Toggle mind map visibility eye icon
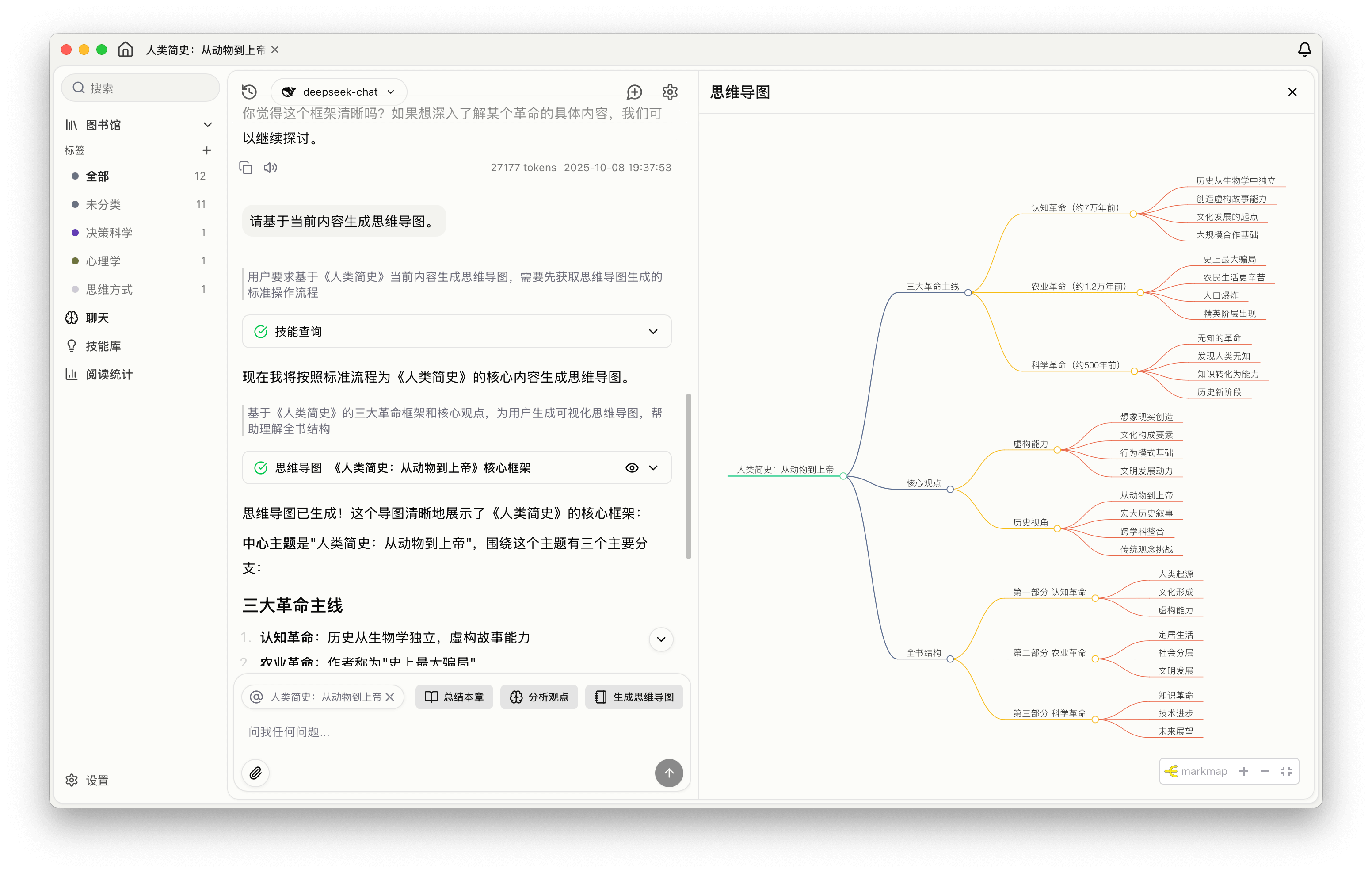 click(x=631, y=468)
